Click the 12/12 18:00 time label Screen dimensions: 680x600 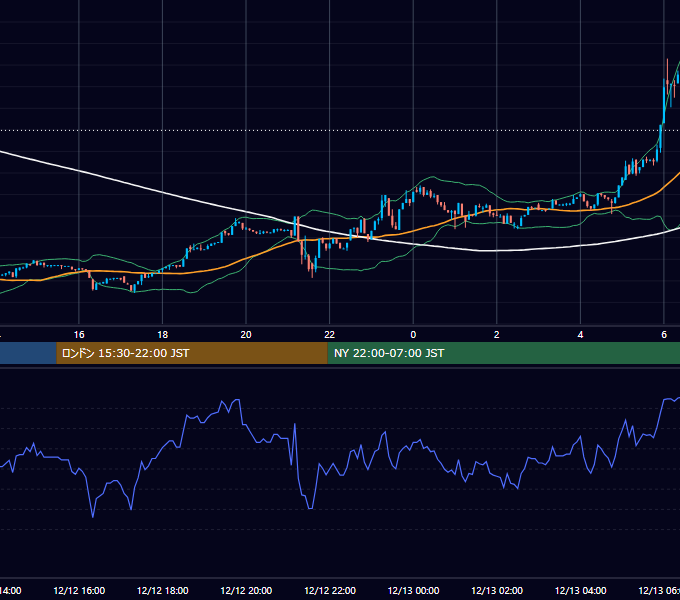163,590
